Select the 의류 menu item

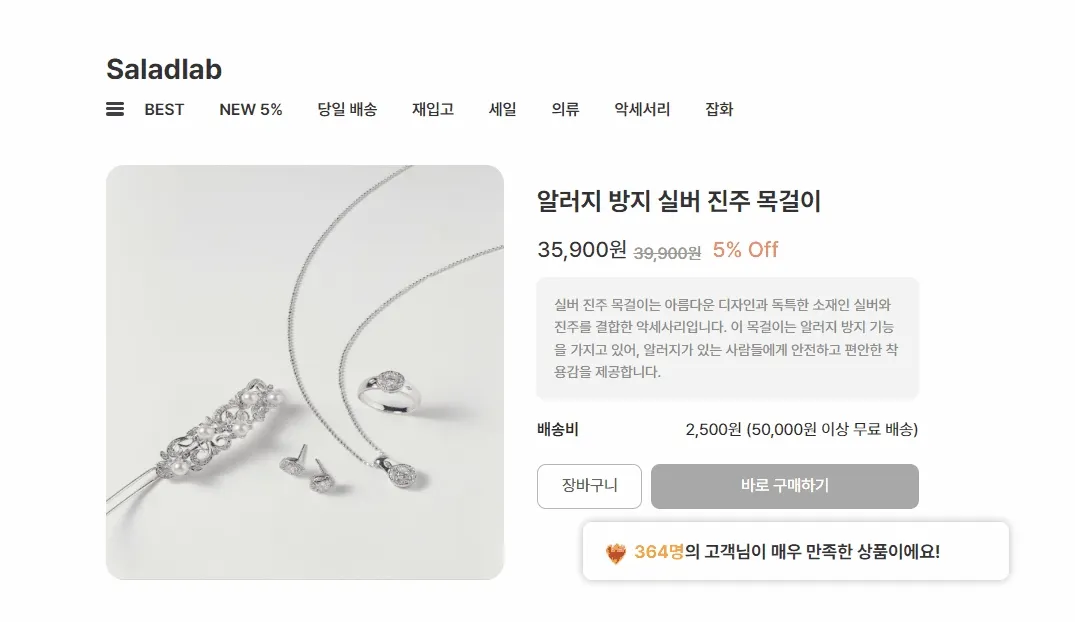point(566,109)
